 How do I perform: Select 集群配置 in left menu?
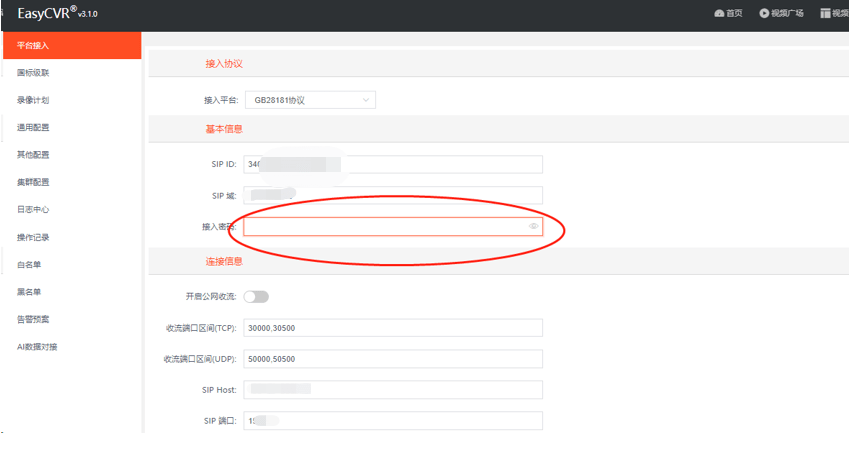click(34, 182)
